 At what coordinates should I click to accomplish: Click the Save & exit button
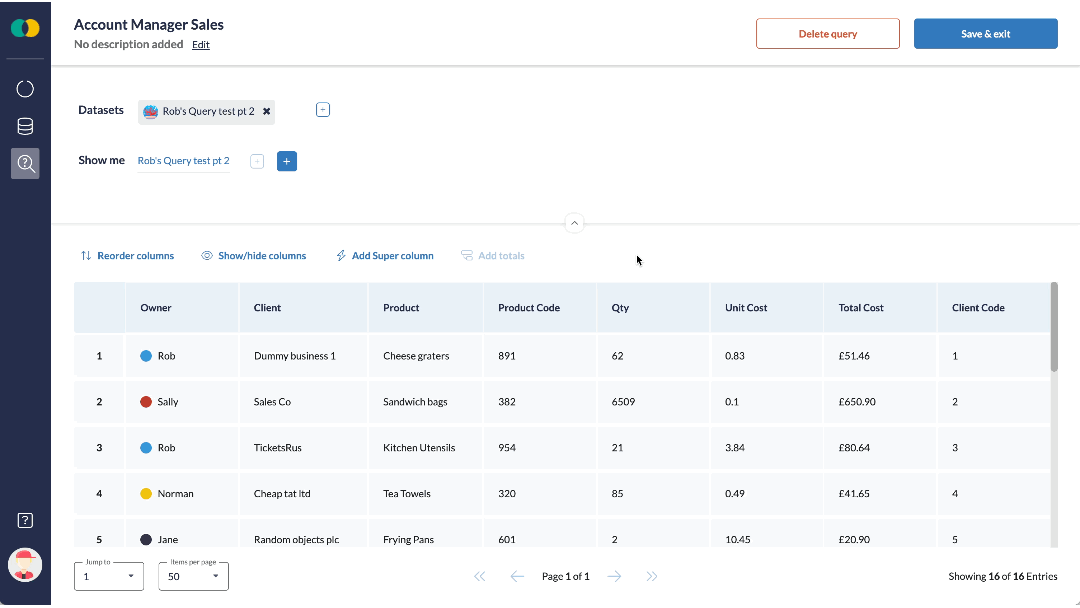[985, 34]
